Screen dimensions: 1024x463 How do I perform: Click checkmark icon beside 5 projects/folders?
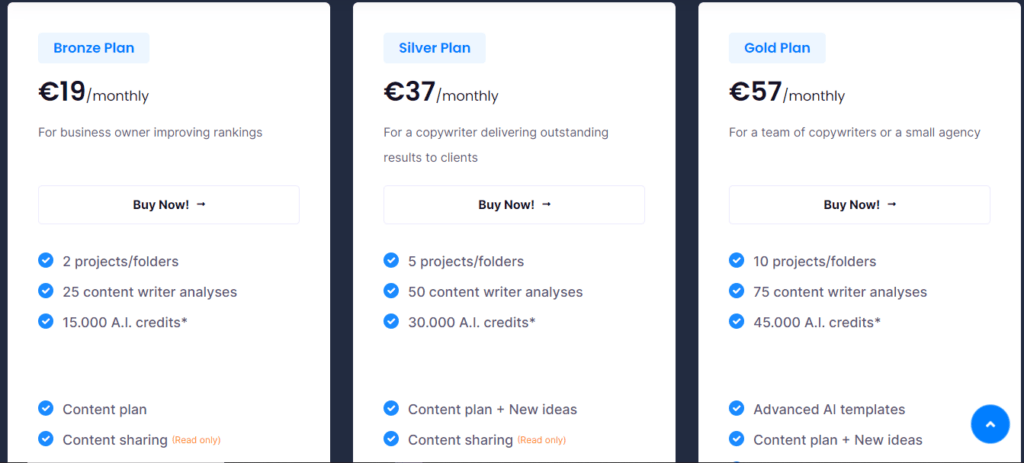coord(391,261)
